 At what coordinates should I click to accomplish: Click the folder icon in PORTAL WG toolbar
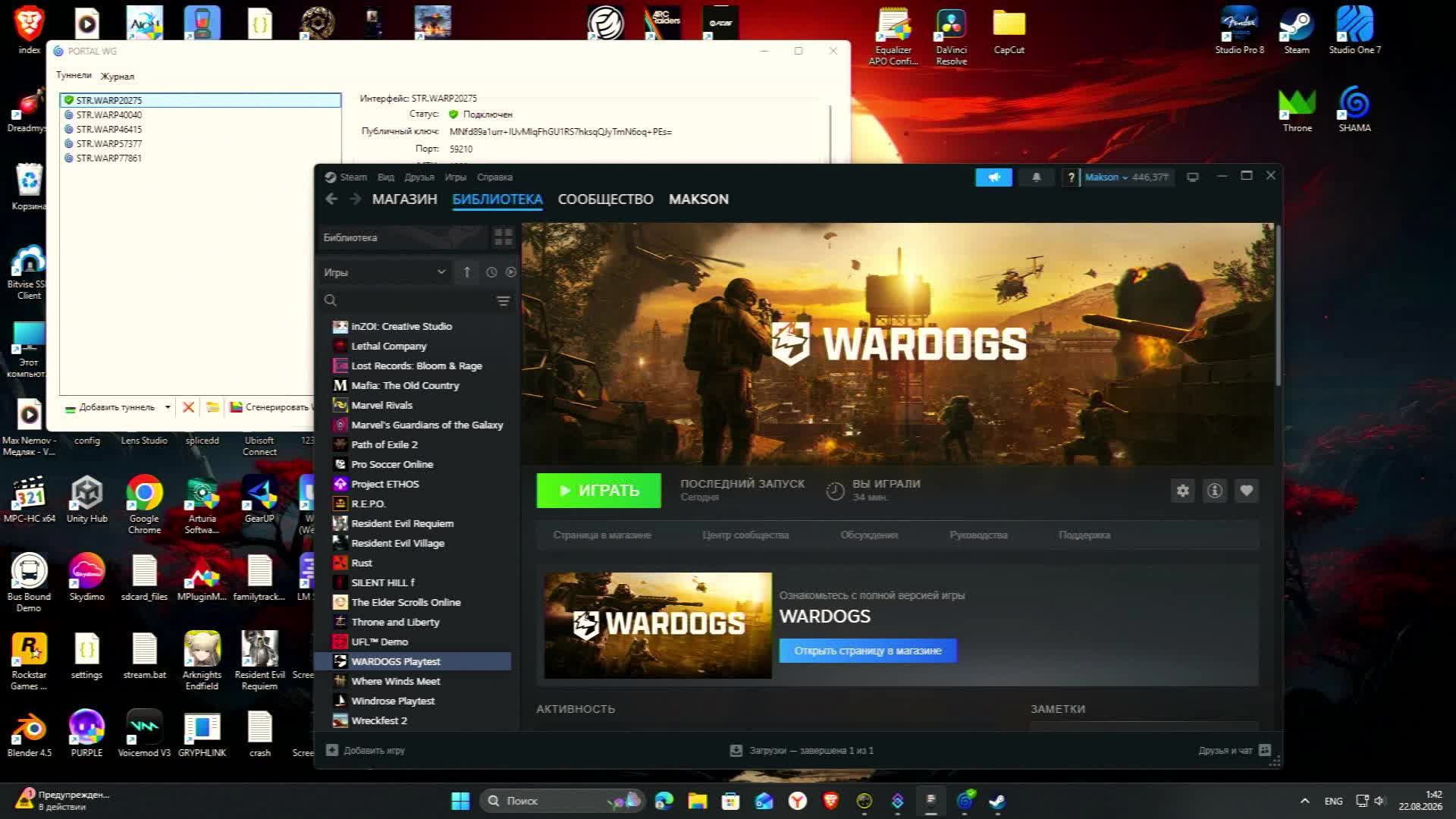[213, 407]
